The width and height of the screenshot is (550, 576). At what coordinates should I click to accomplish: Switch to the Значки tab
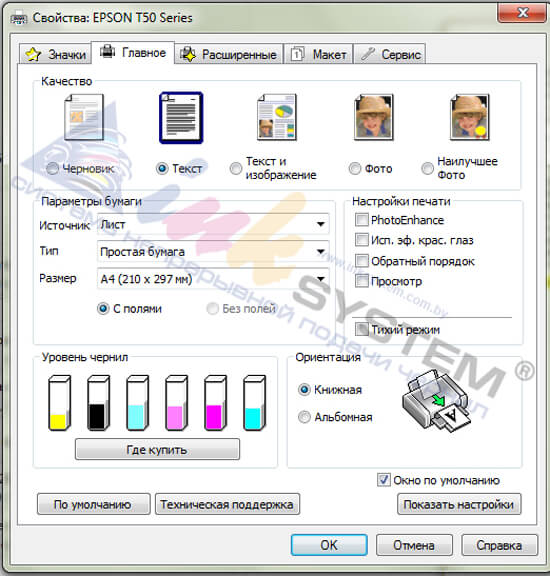coord(55,54)
